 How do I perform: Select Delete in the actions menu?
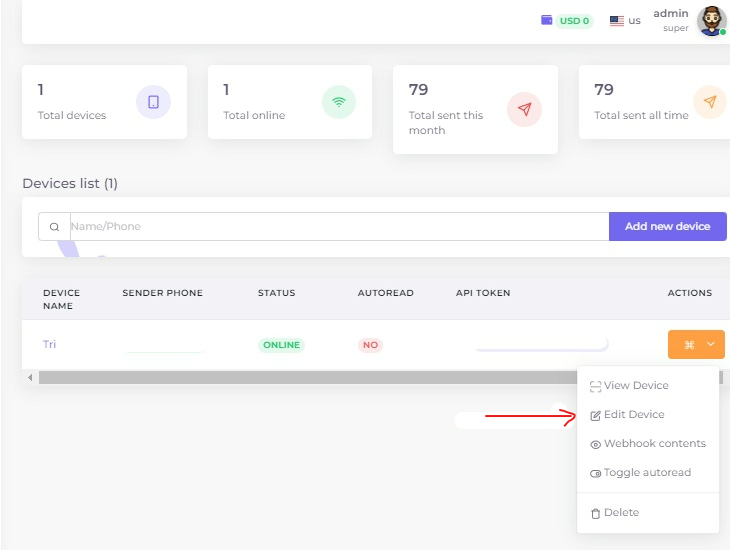[621, 512]
